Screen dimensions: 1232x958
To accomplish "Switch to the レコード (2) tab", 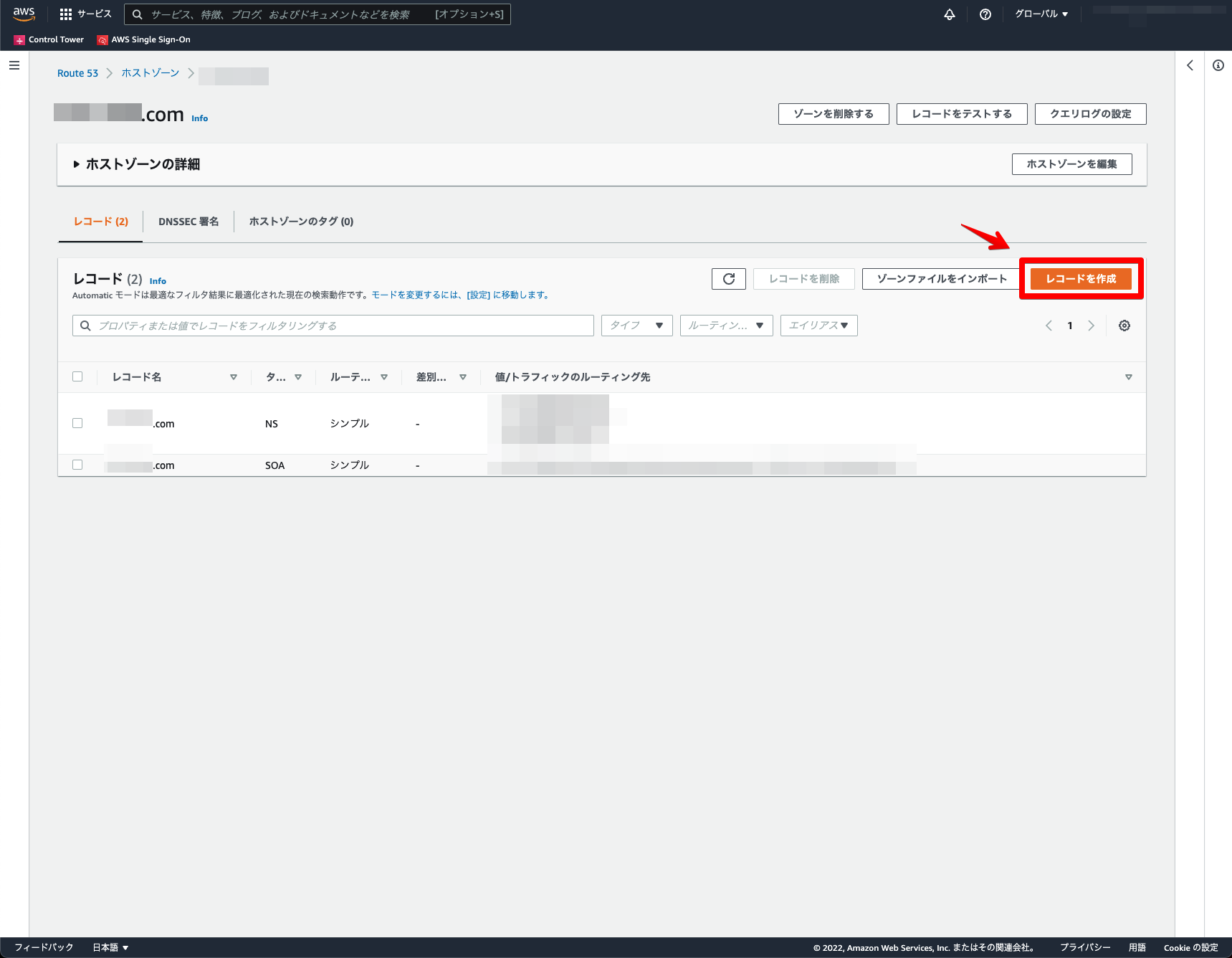I will pos(101,222).
